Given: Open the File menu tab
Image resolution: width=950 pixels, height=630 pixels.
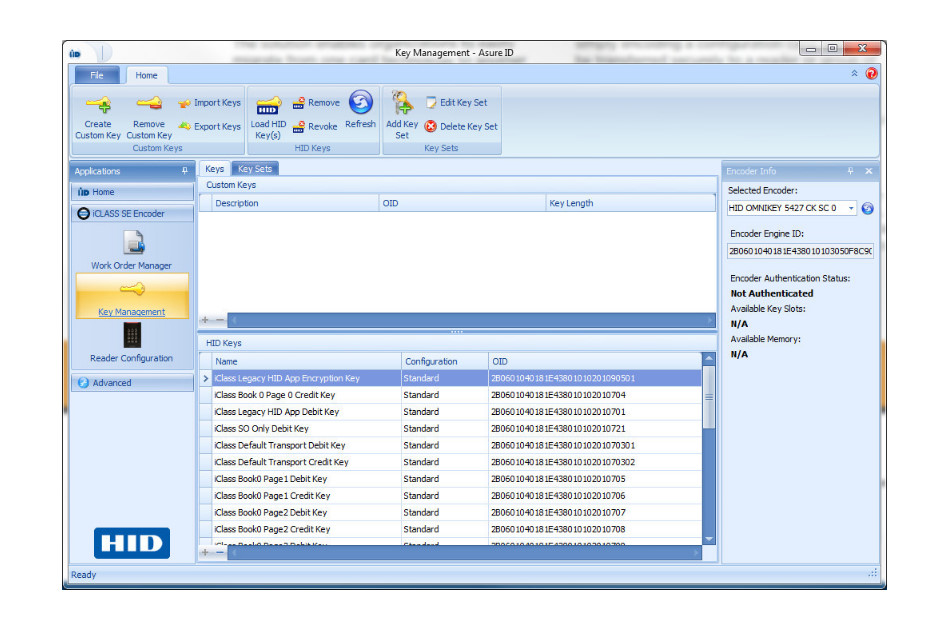Looking at the screenshot, I should coord(97,75).
